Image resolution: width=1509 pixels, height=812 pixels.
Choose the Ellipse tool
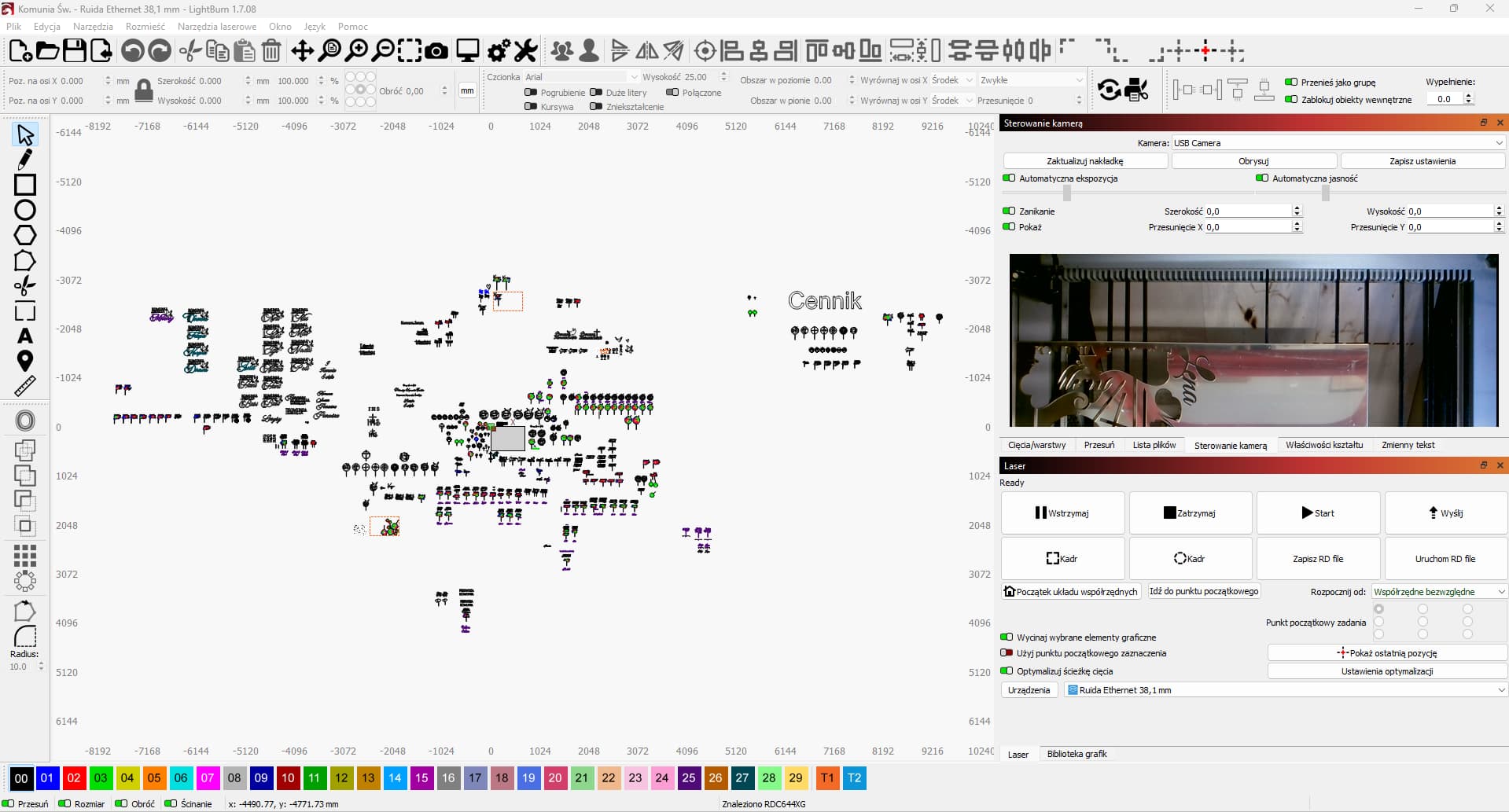25,210
